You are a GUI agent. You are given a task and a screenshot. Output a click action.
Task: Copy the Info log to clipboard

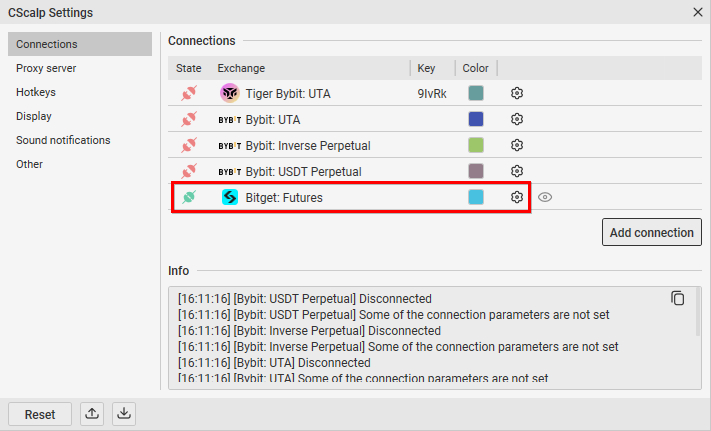point(678,298)
